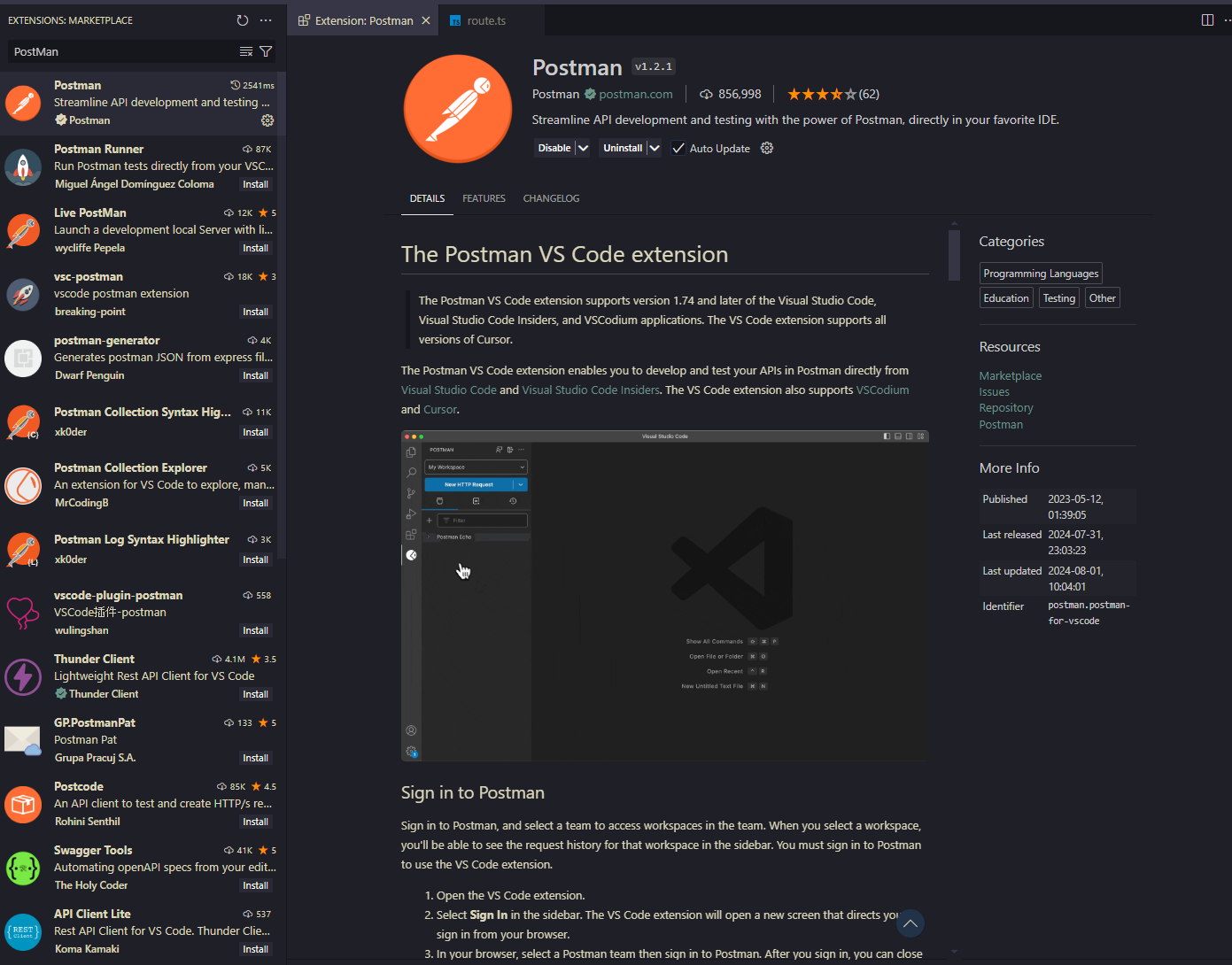Follow the VSCodium link
Image resolution: width=1232 pixels, height=965 pixels.
point(882,390)
